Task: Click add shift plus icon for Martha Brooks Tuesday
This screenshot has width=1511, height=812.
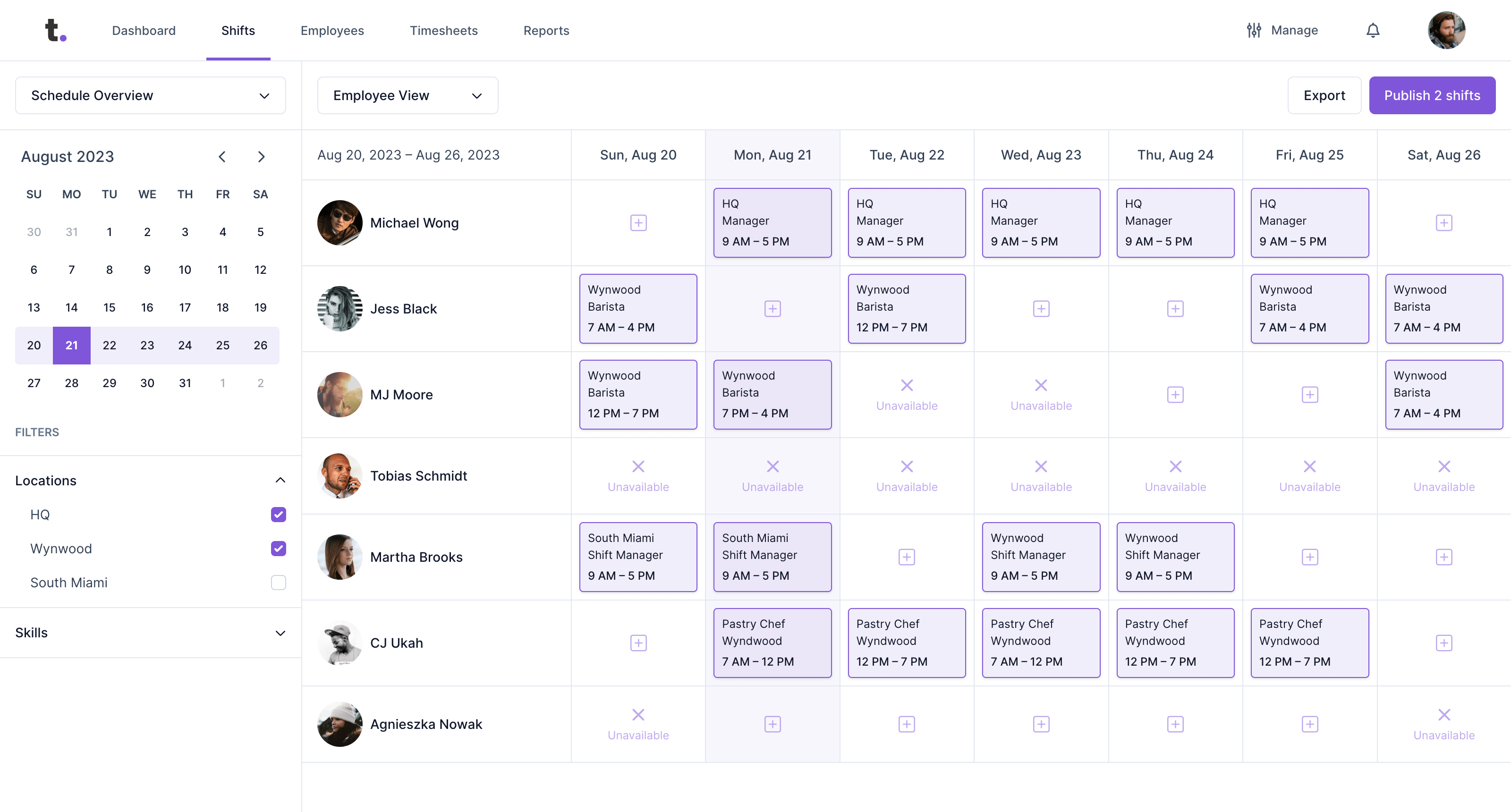Action: pyautogui.click(x=907, y=557)
